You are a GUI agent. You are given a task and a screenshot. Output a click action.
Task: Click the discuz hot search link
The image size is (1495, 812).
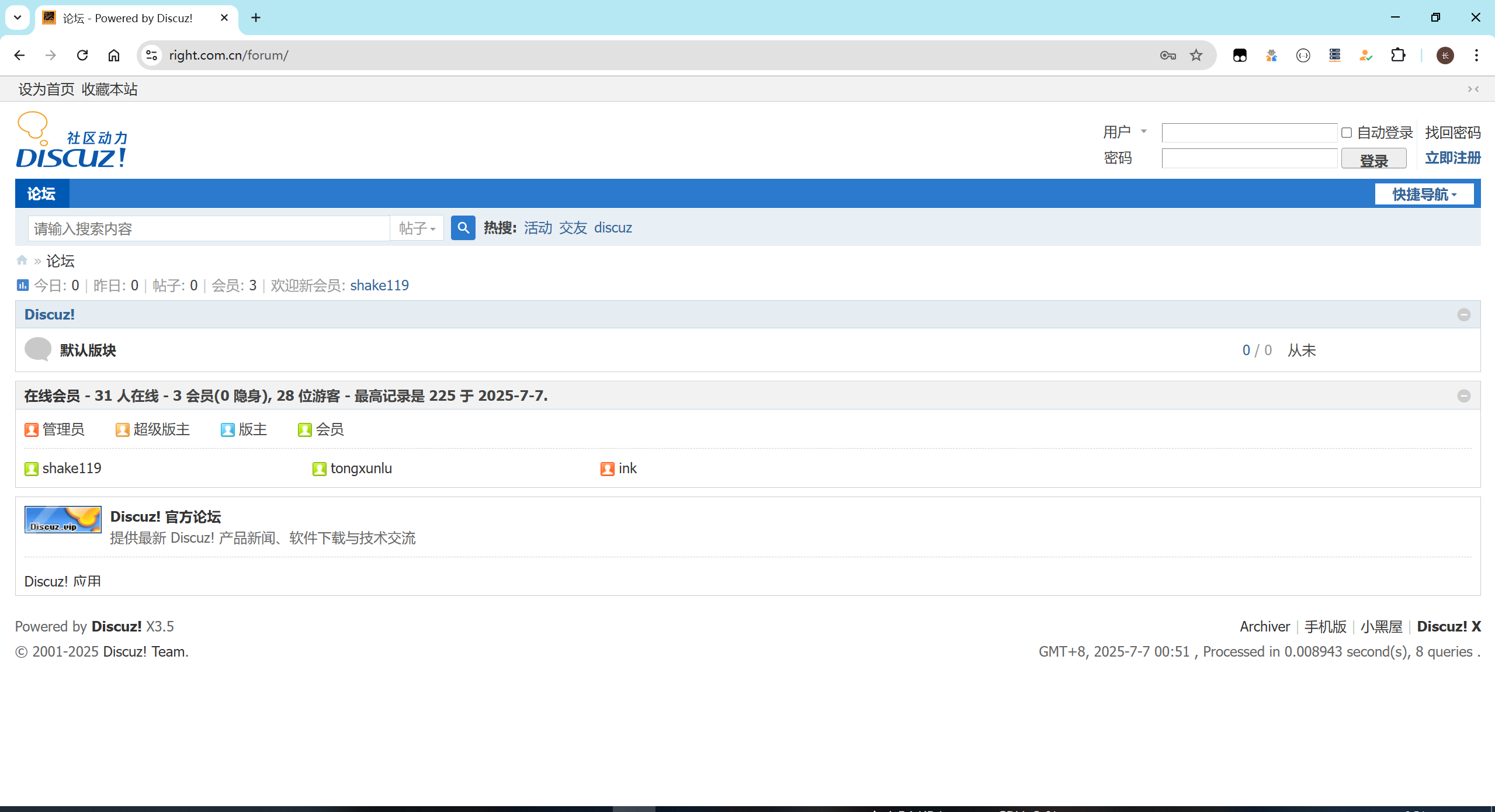[613, 228]
